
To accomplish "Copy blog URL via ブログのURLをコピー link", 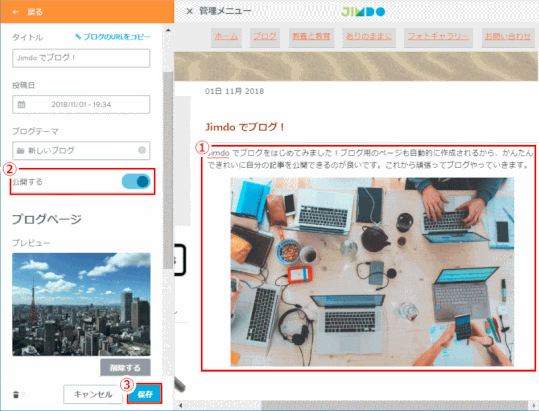I will [113, 37].
